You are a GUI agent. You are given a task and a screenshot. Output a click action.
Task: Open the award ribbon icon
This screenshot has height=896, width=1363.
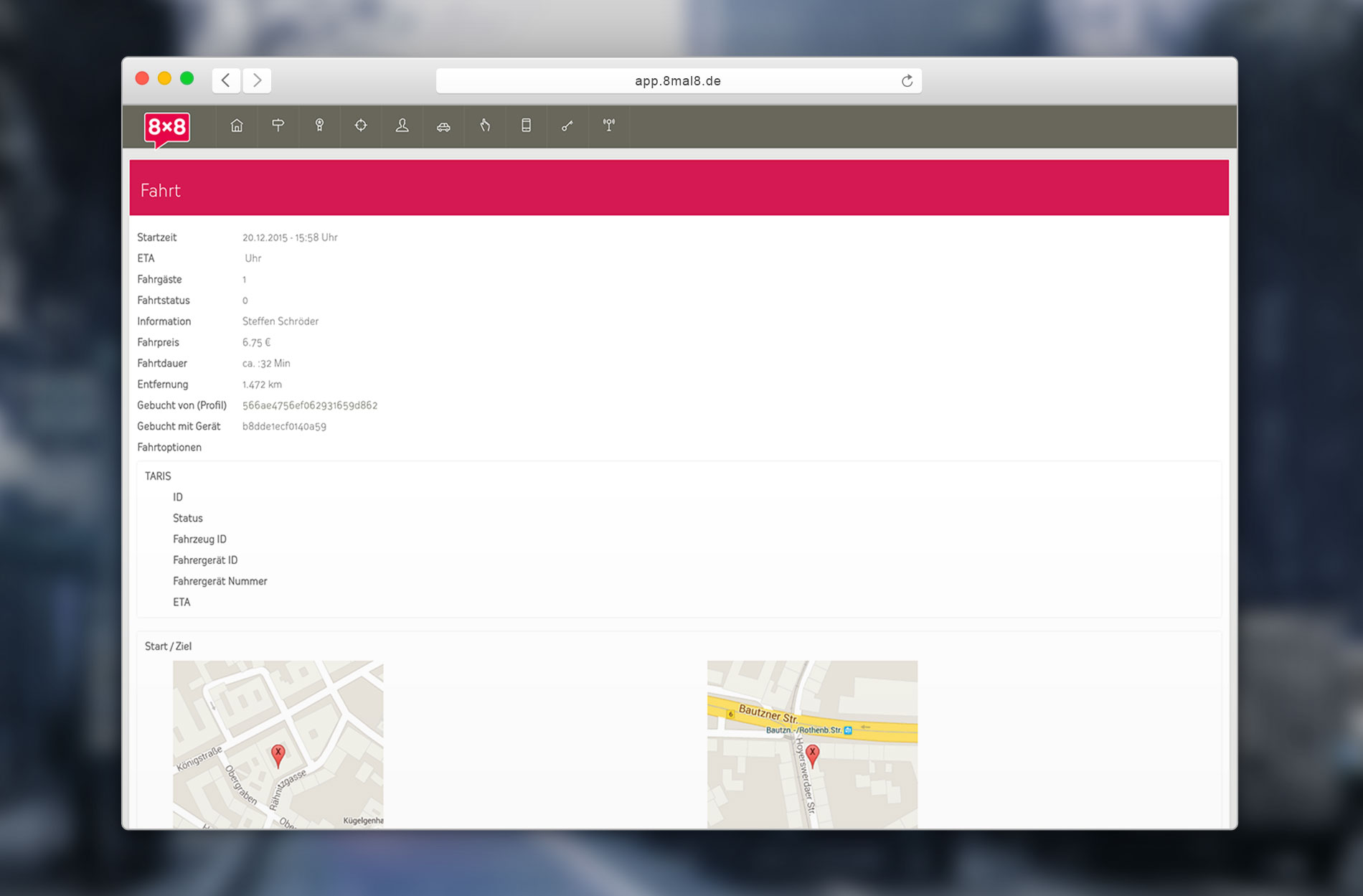319,126
